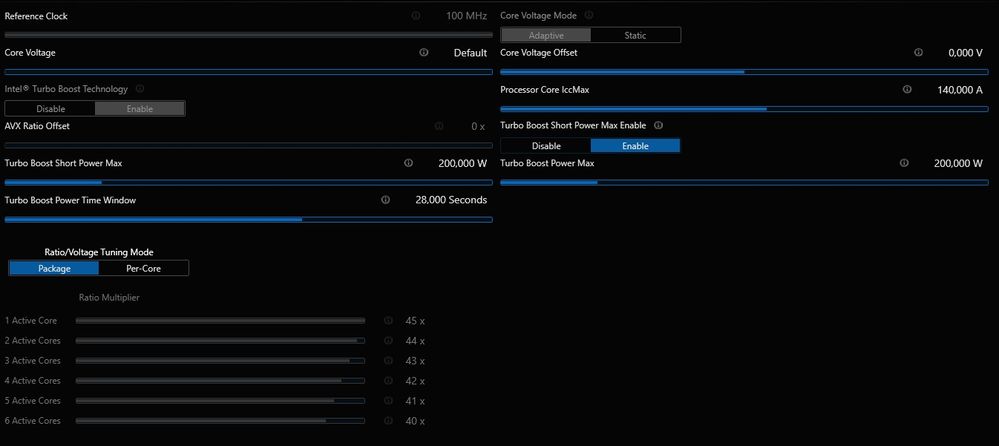This screenshot has height=446, width=999.
Task: Click the Ratio Multiplier column heading
Action: 109,298
